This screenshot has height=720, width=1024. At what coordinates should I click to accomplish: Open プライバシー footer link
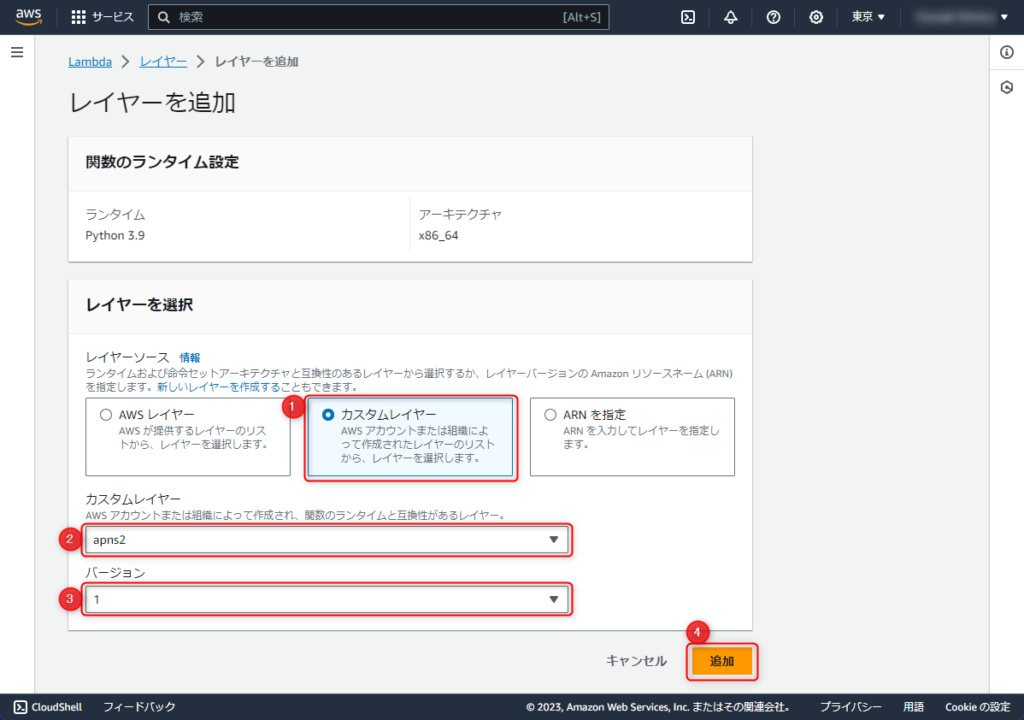[850, 707]
